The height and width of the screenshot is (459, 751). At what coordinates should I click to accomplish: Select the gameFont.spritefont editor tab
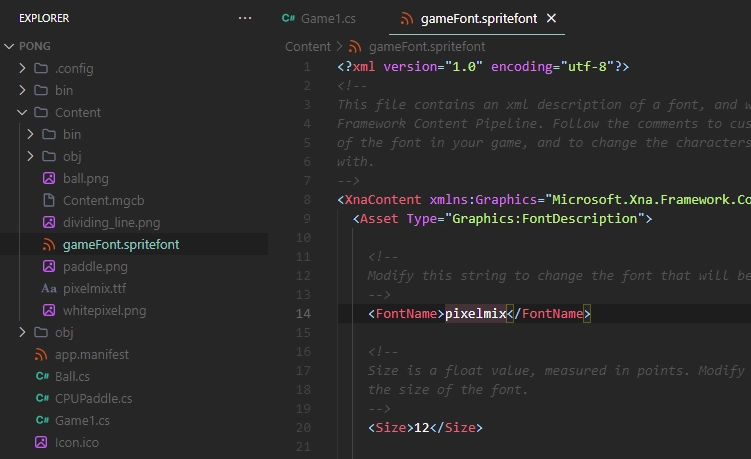click(x=477, y=18)
